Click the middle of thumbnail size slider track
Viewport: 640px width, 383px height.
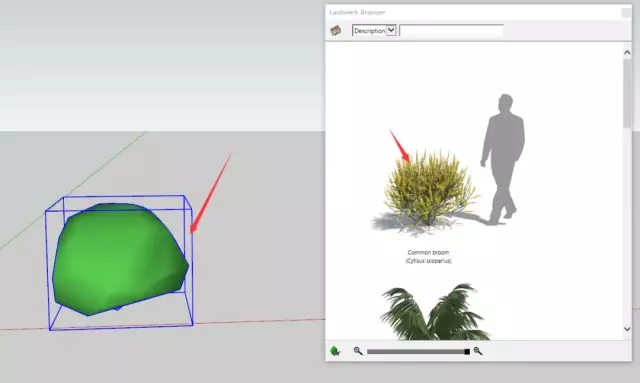(418, 352)
